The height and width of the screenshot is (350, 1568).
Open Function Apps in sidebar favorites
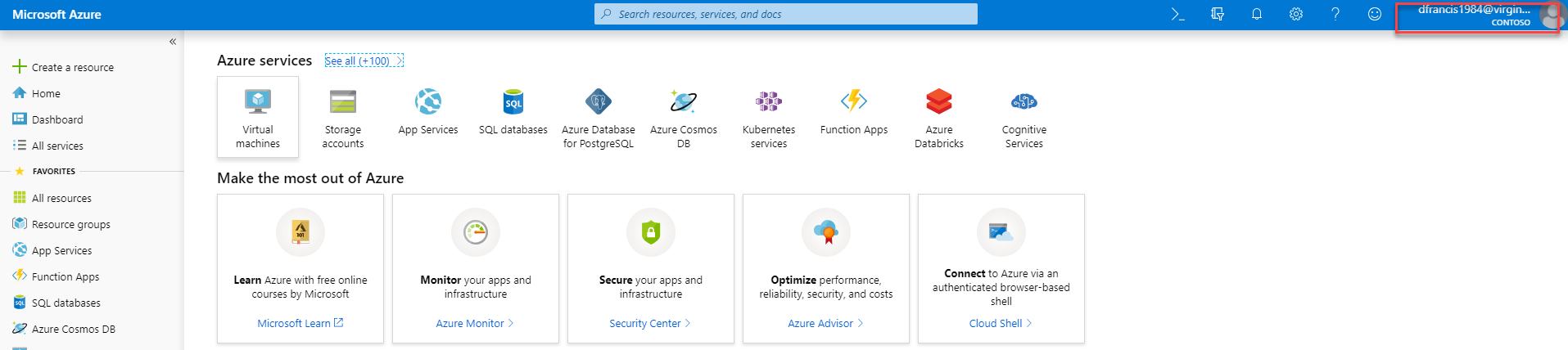point(56,276)
